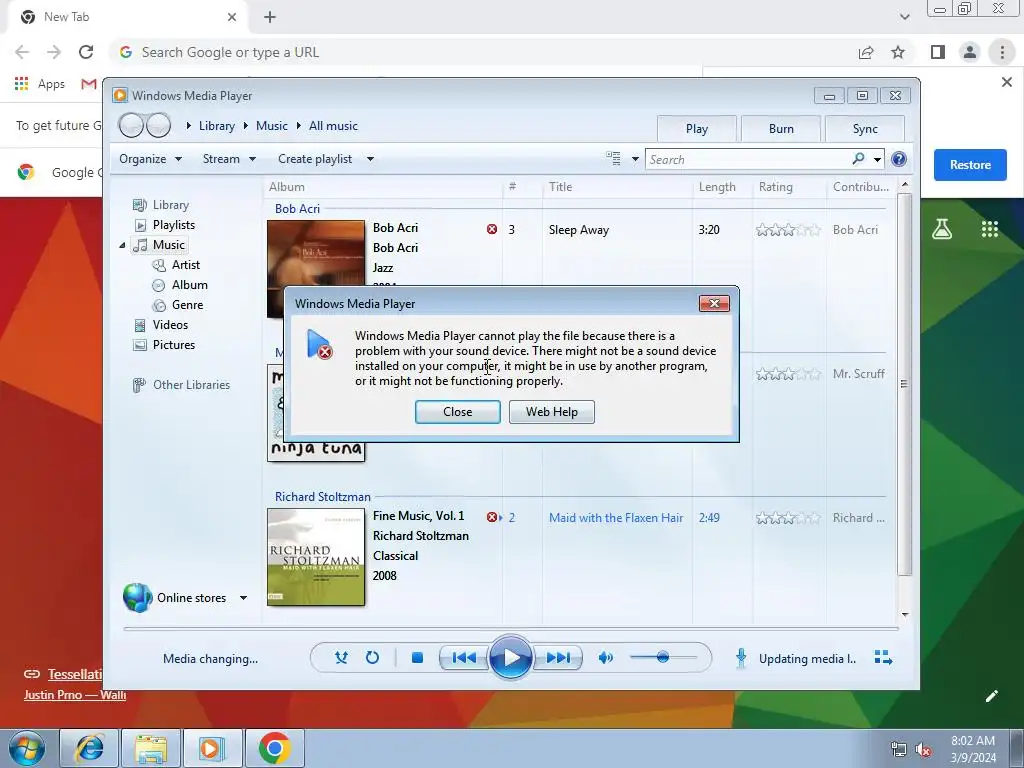Image resolution: width=1024 pixels, height=768 pixels.
Task: Click the Bob Acri album art thumbnail
Action: 316,268
